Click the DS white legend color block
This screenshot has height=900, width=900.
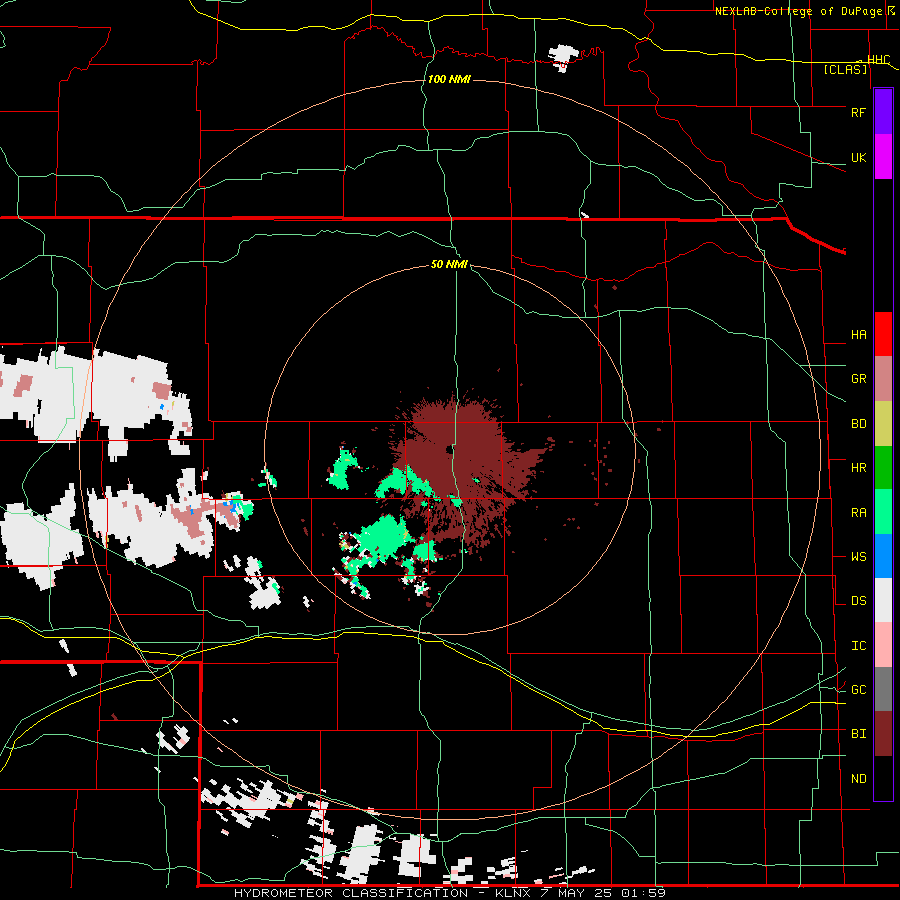coord(883,600)
